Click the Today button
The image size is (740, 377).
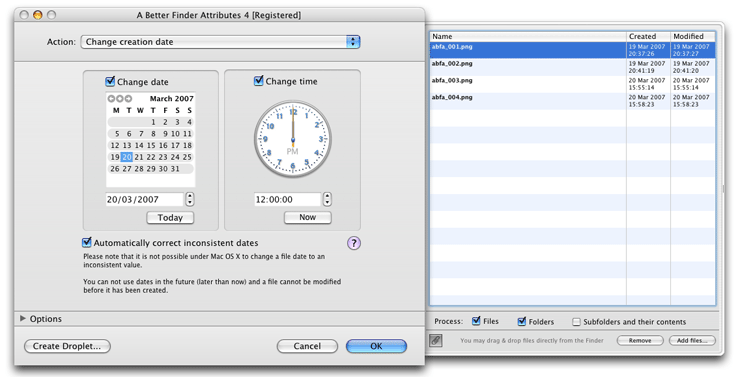(170, 218)
